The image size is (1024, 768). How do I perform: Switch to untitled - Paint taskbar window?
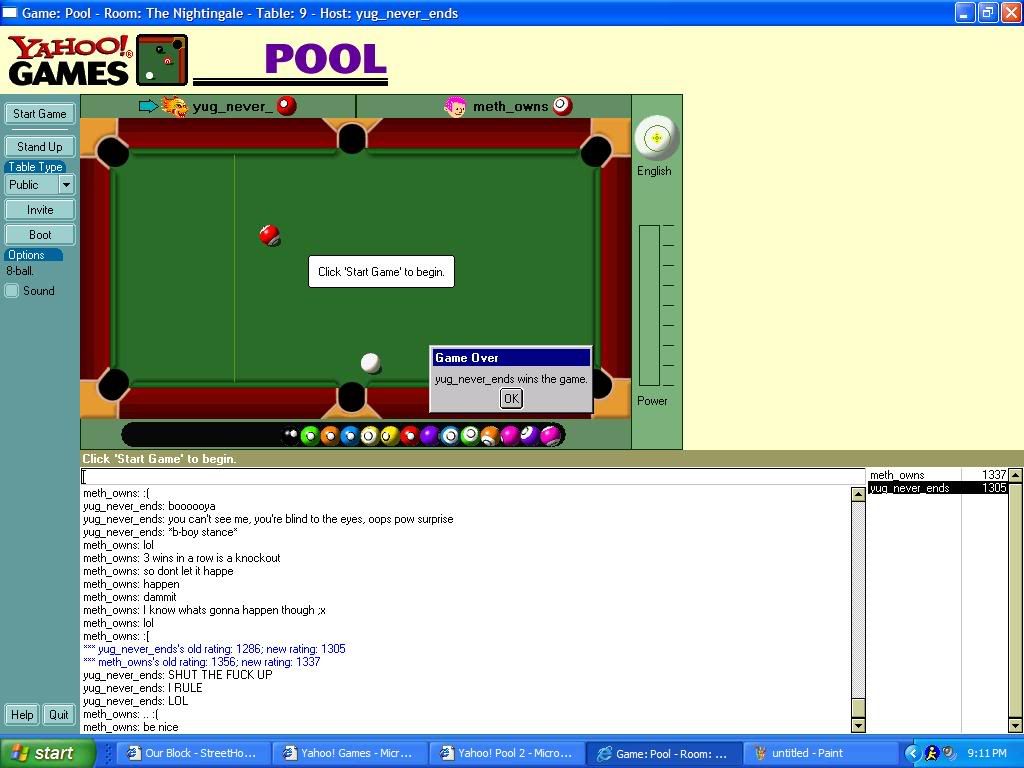point(820,753)
